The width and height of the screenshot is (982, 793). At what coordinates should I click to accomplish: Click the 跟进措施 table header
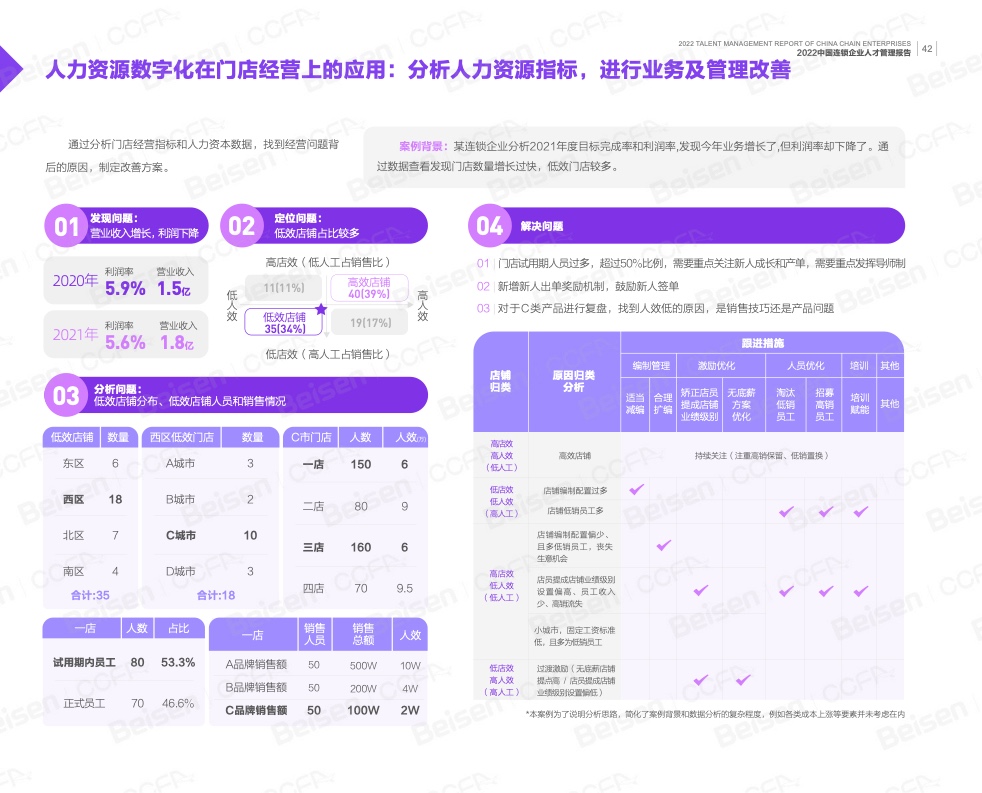(762, 343)
